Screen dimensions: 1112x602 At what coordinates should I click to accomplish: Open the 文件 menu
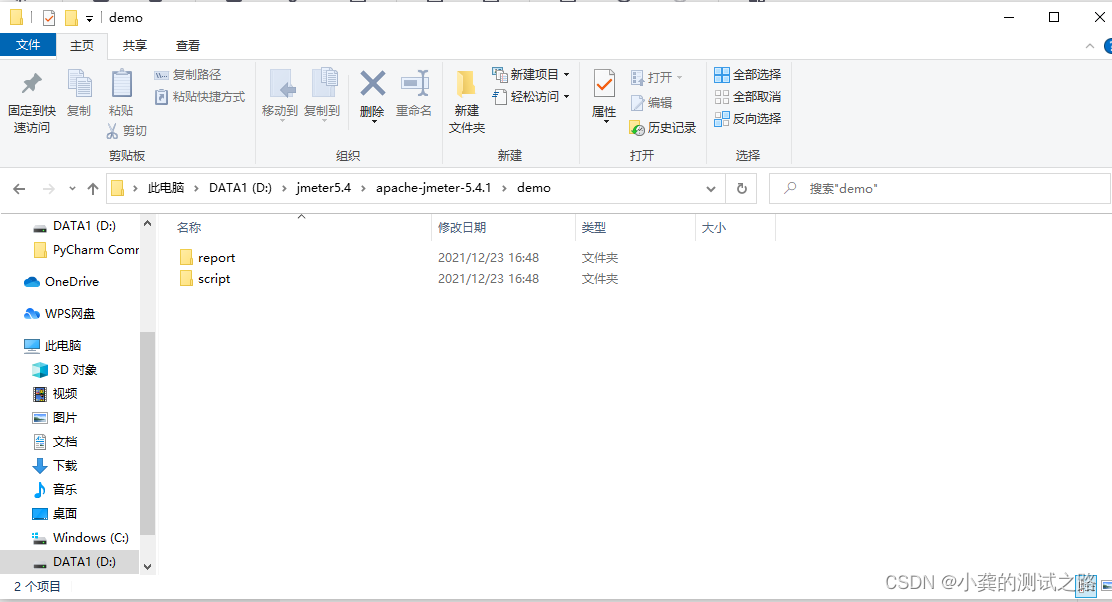click(x=29, y=45)
